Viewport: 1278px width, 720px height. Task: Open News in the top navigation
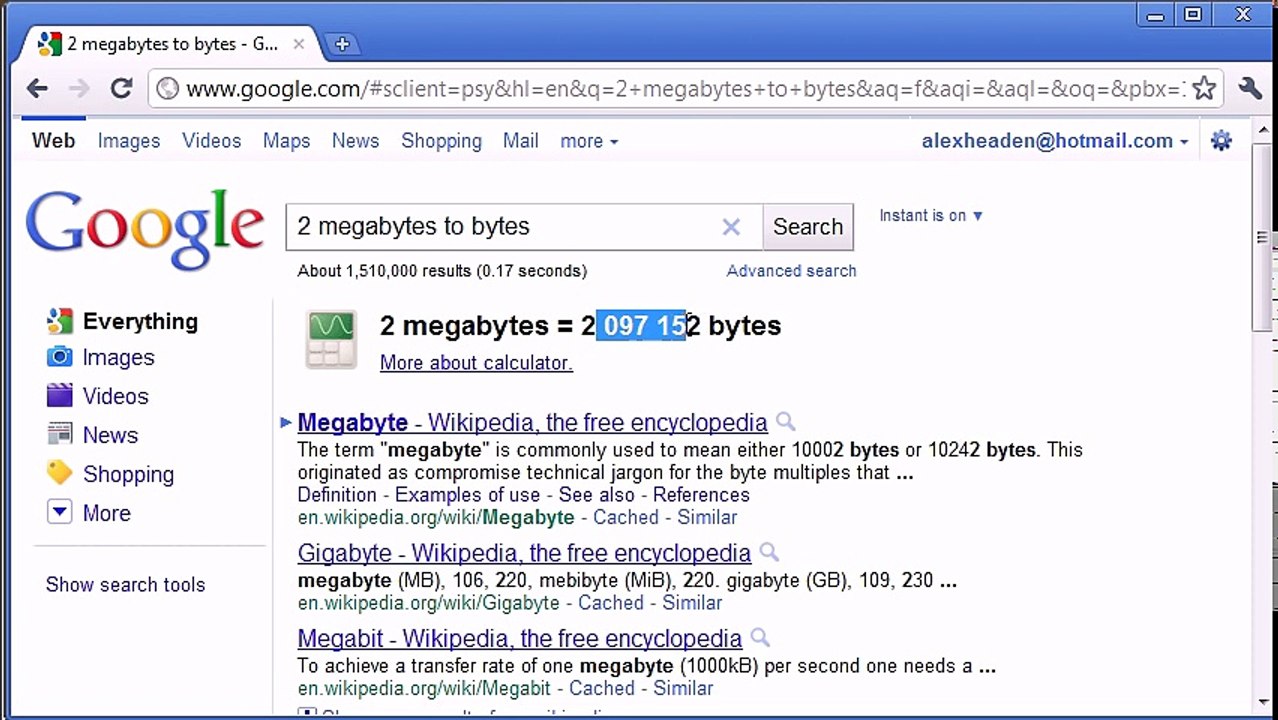tap(355, 141)
